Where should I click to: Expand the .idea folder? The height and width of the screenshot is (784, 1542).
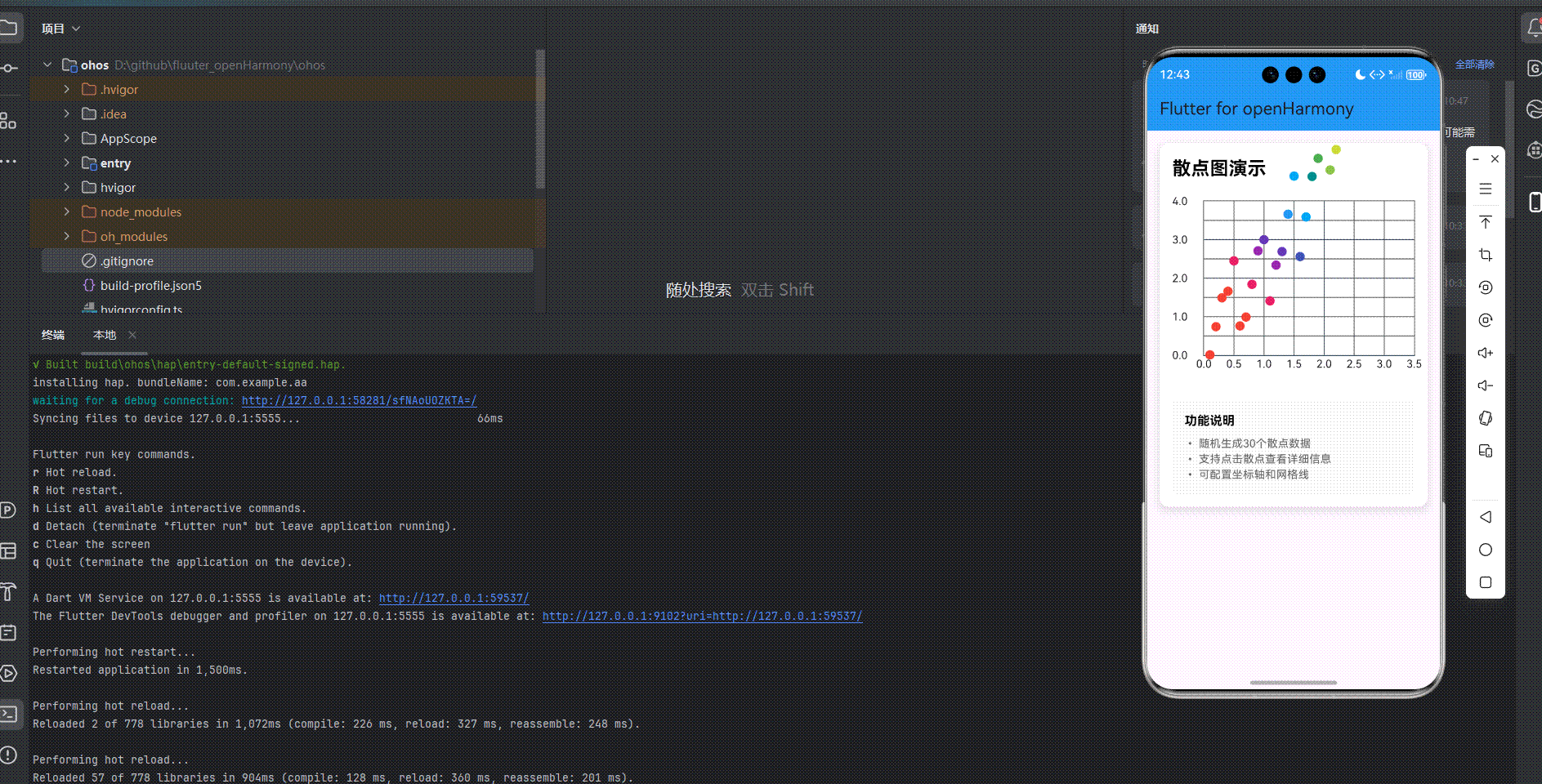(67, 114)
